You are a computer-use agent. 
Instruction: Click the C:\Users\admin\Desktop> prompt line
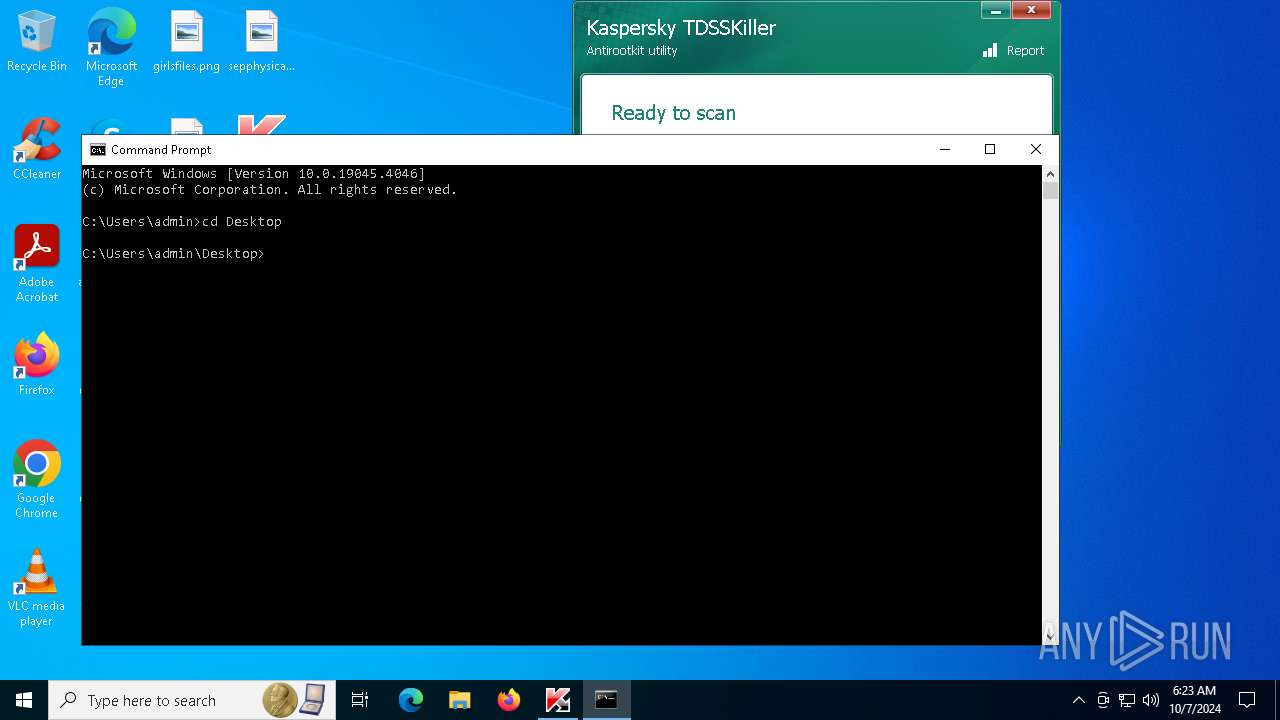tap(174, 254)
